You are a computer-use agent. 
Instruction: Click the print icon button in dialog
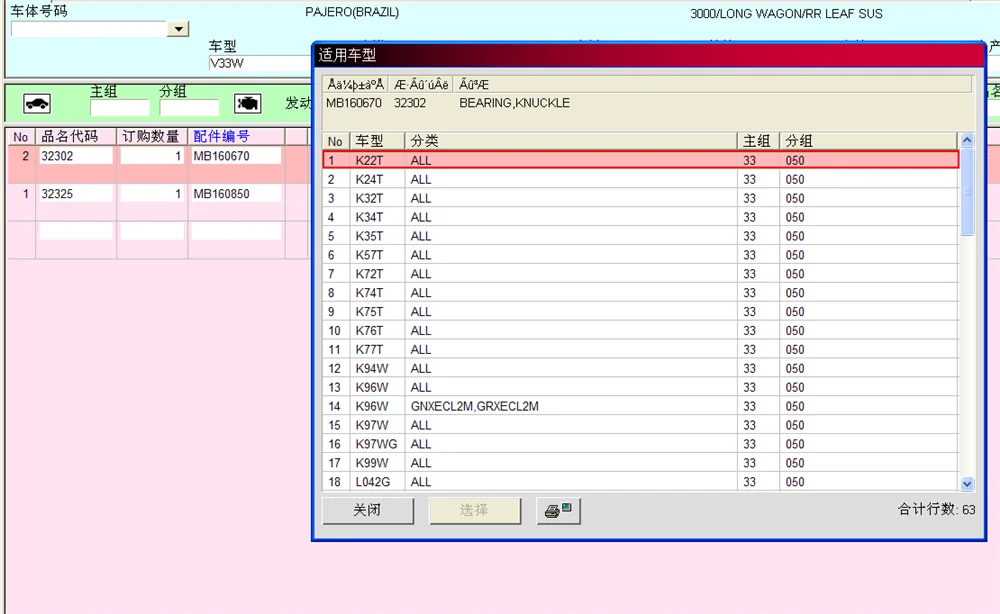pyautogui.click(x=558, y=511)
